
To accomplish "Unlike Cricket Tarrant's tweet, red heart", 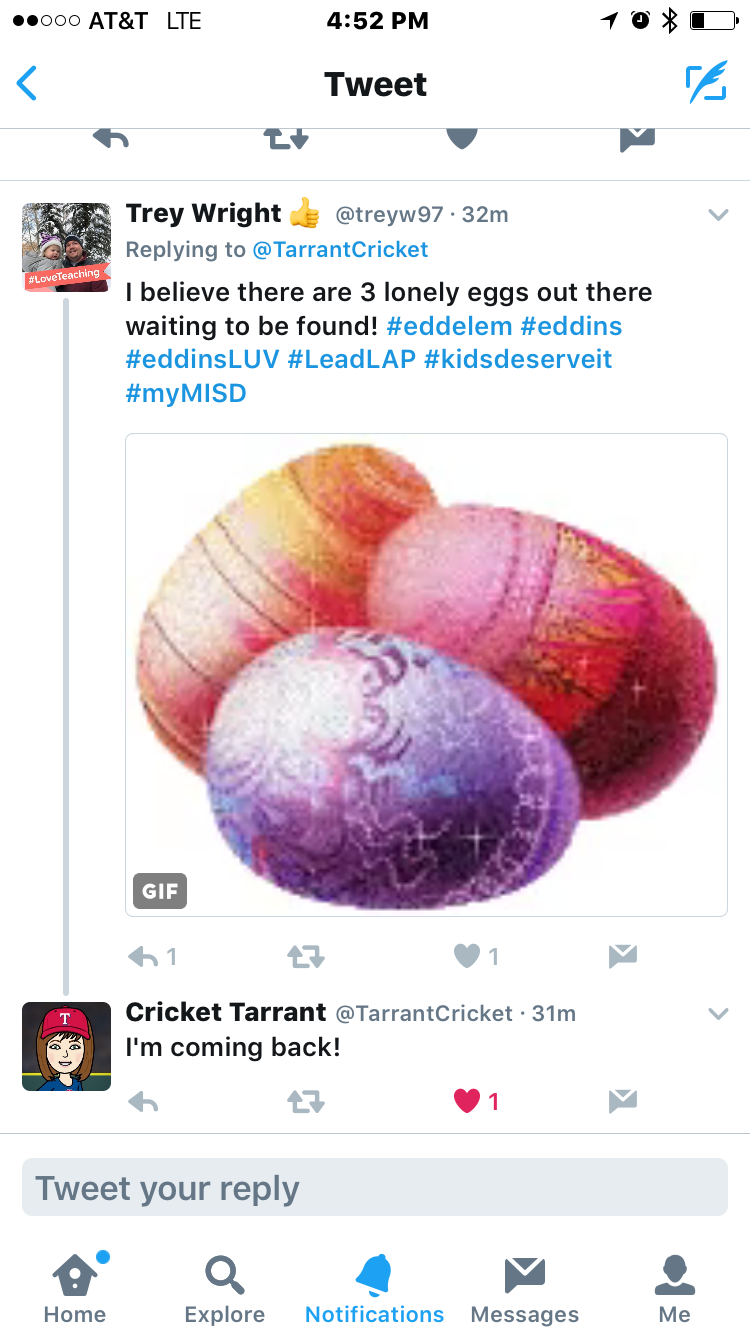I will point(467,1101).
